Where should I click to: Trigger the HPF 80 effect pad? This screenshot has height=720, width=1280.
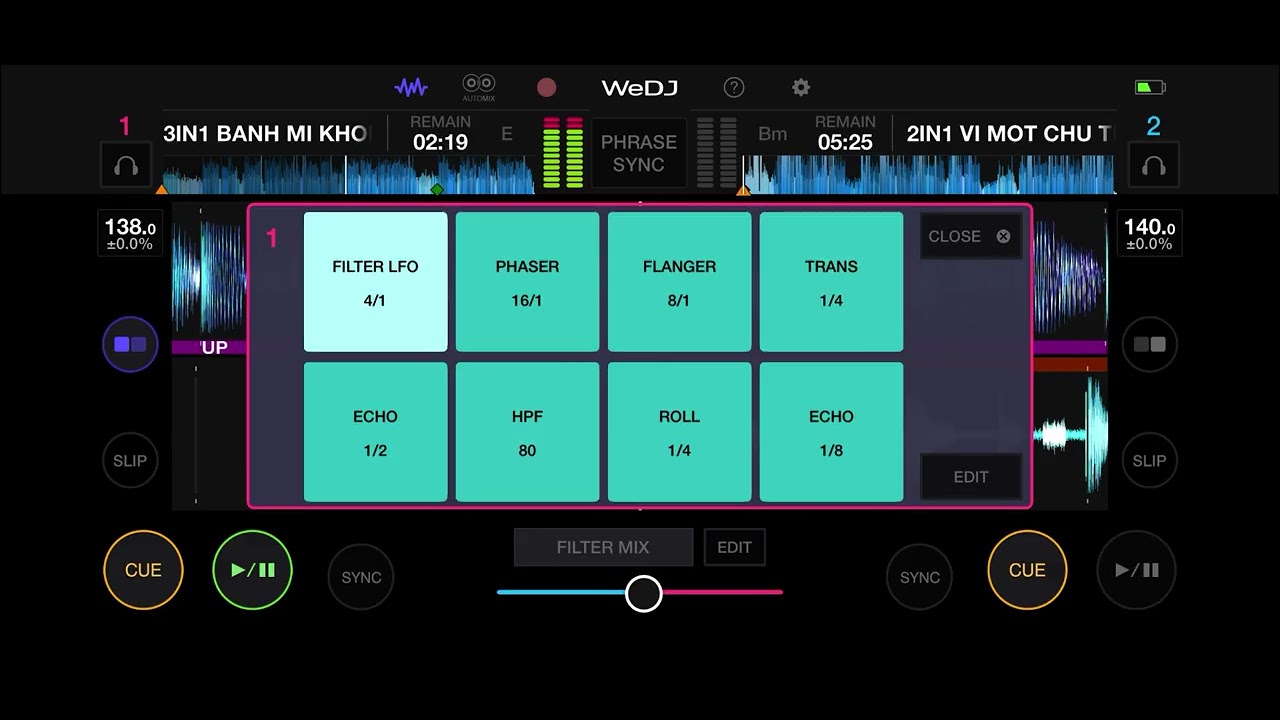click(527, 432)
